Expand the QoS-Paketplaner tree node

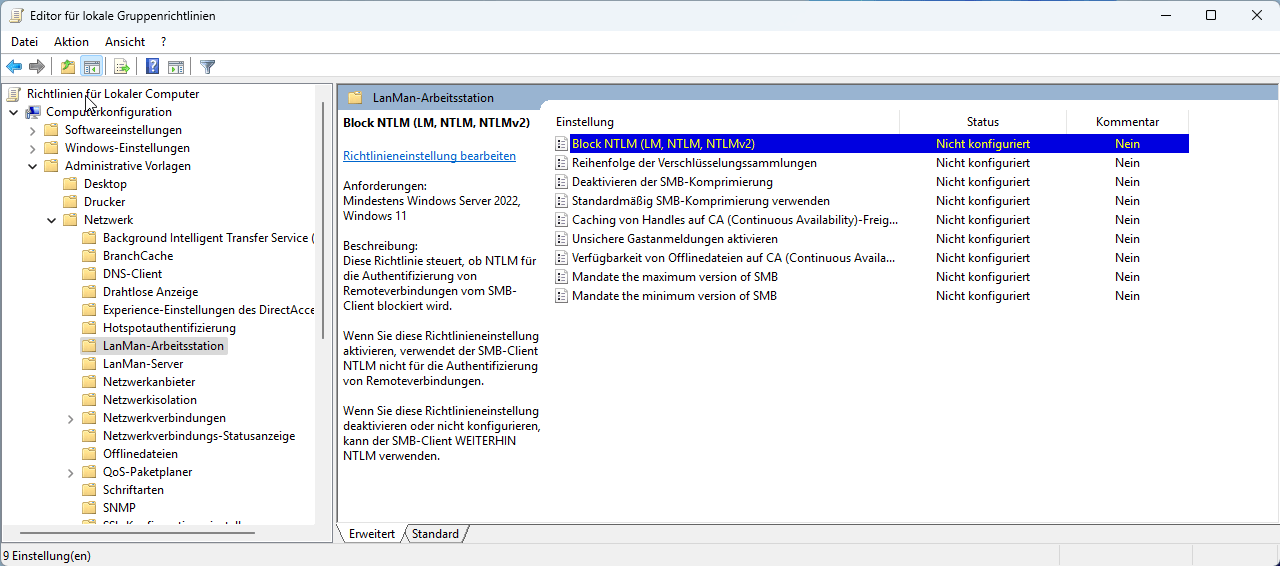click(70, 472)
